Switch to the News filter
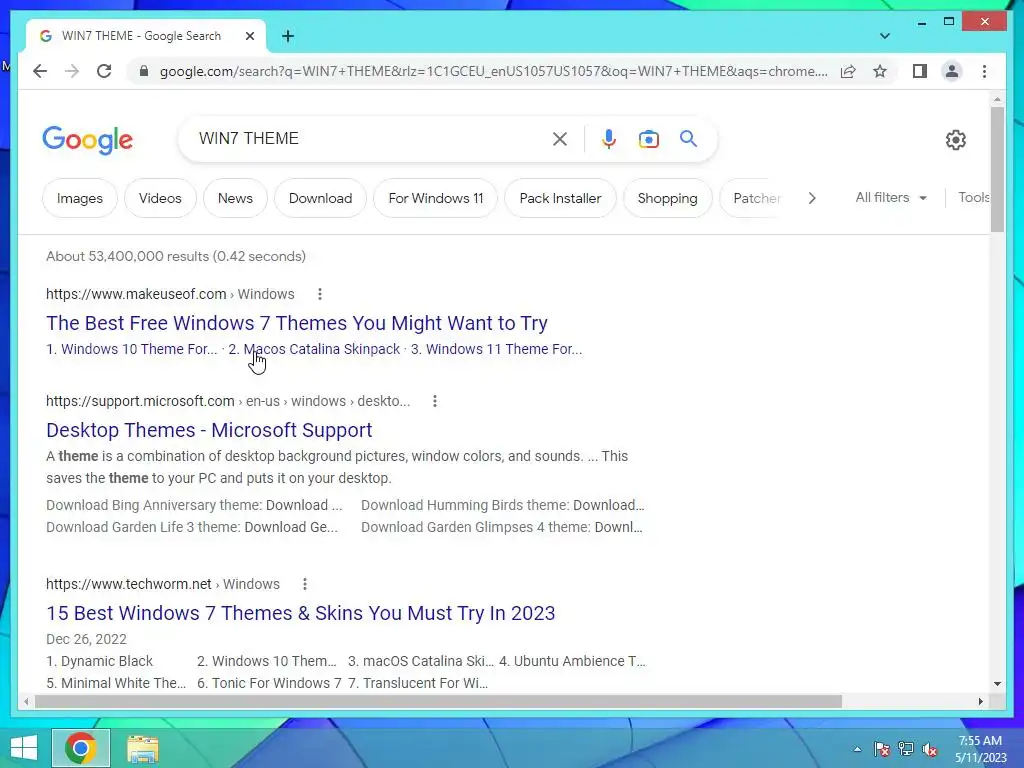Viewport: 1024px width, 768px height. click(235, 198)
